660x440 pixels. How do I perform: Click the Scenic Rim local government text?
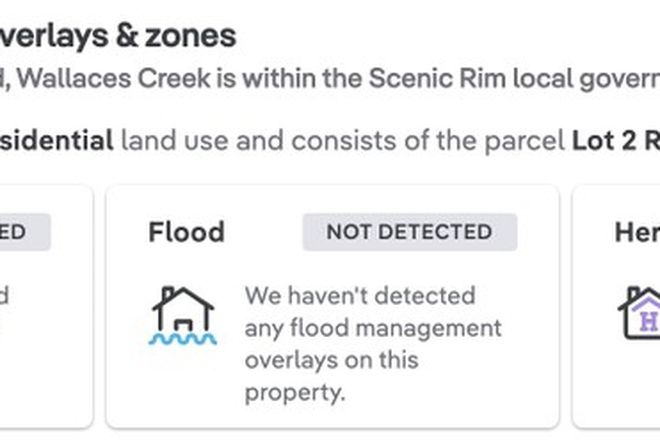click(x=514, y=78)
